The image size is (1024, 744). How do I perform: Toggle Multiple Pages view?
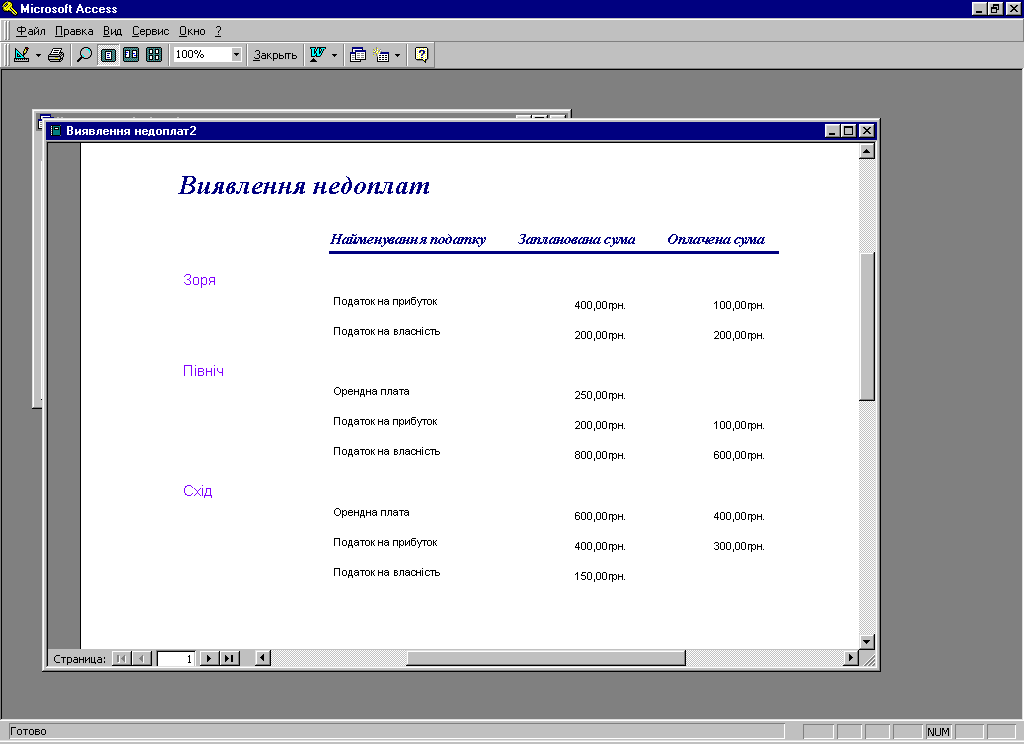coord(154,55)
